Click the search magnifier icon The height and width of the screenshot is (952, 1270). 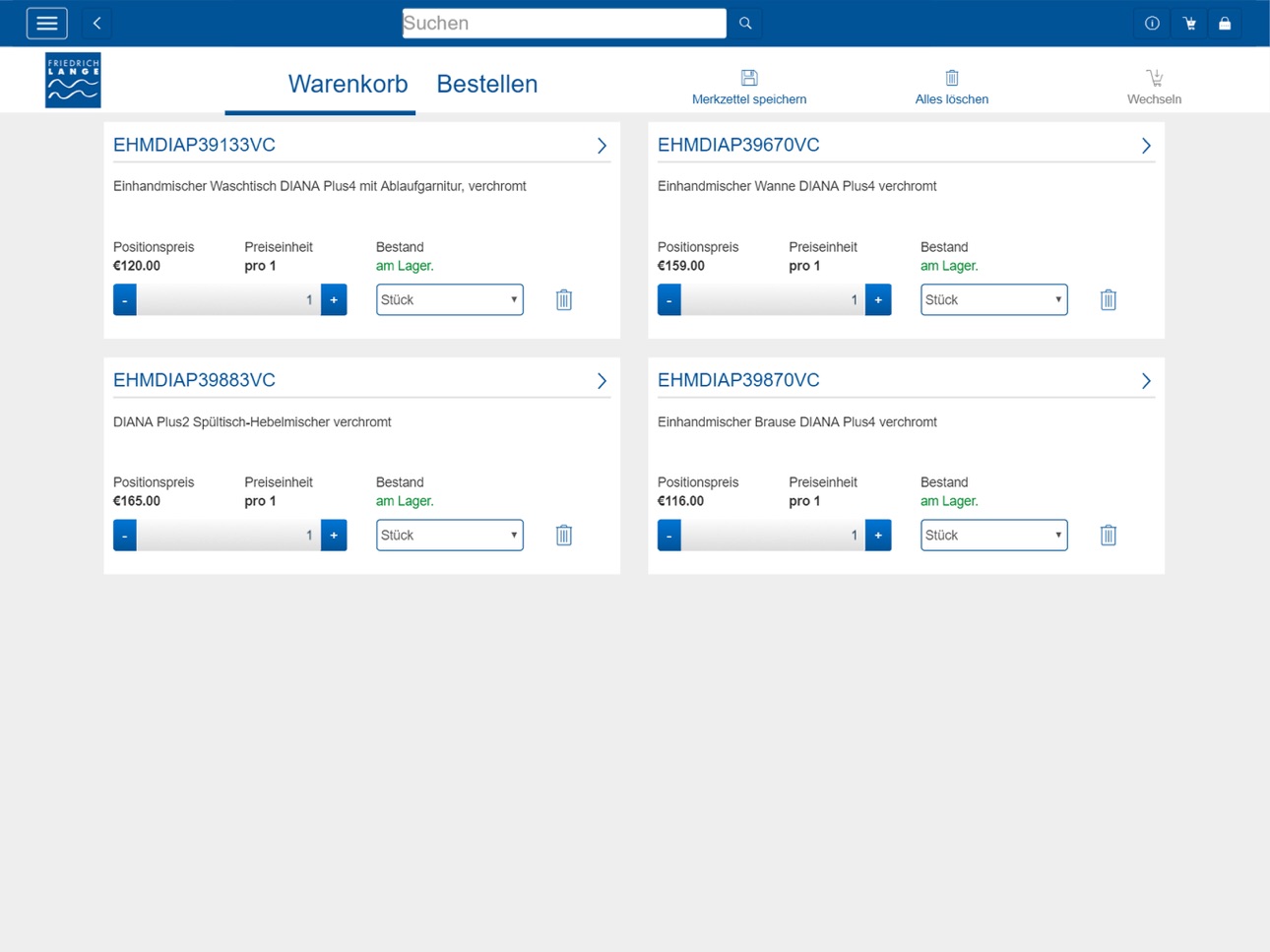pos(745,23)
